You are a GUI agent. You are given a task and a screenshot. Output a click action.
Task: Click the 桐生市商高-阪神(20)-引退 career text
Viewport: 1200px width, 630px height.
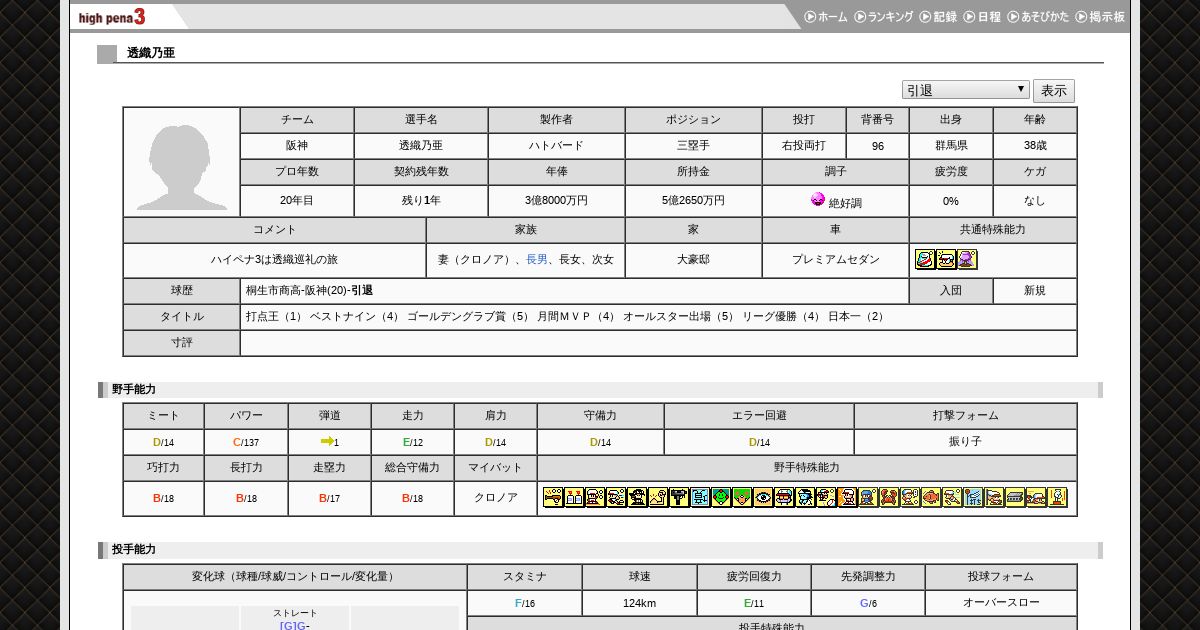(309, 291)
